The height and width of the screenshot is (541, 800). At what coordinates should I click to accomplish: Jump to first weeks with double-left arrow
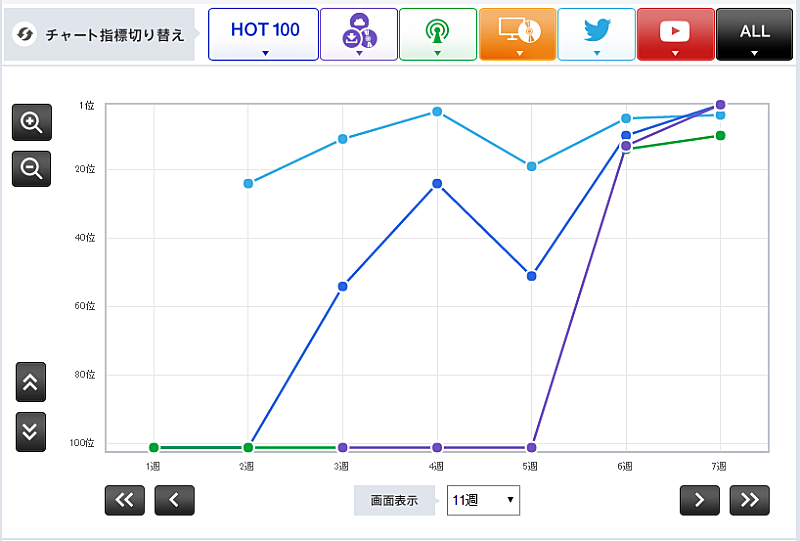(125, 500)
